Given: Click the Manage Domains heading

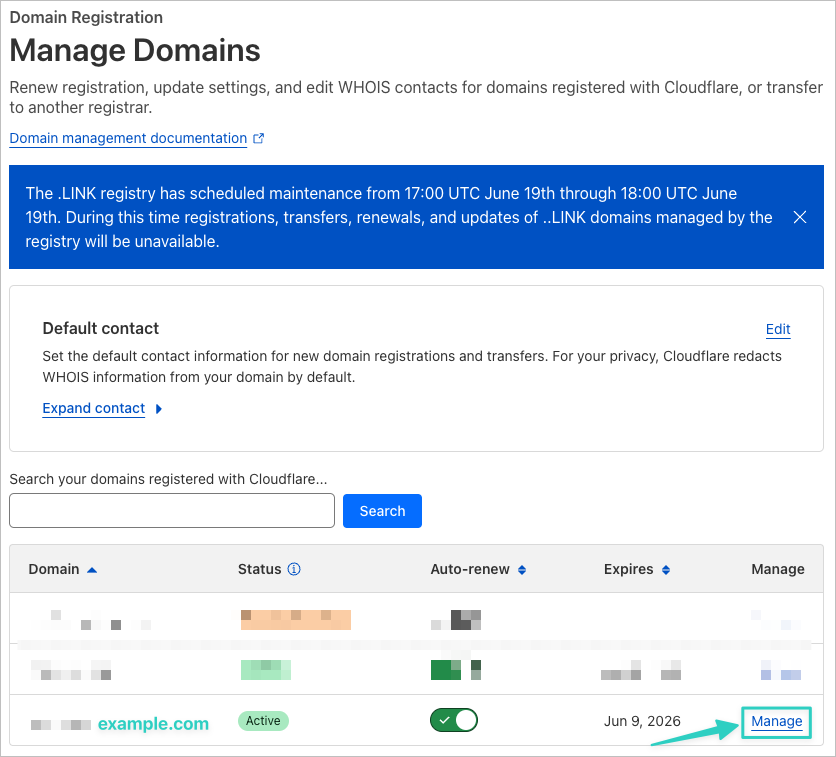Looking at the screenshot, I should coord(135,51).
